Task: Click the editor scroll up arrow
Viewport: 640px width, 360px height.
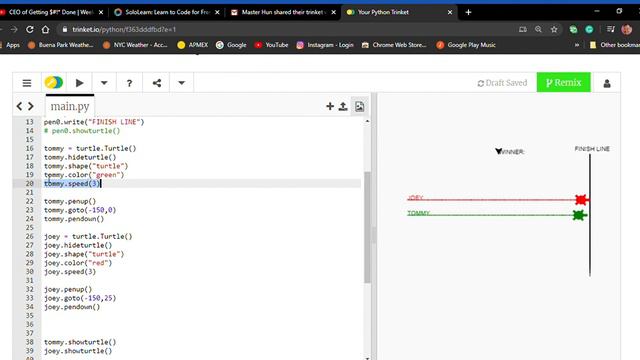Action: coord(367,121)
